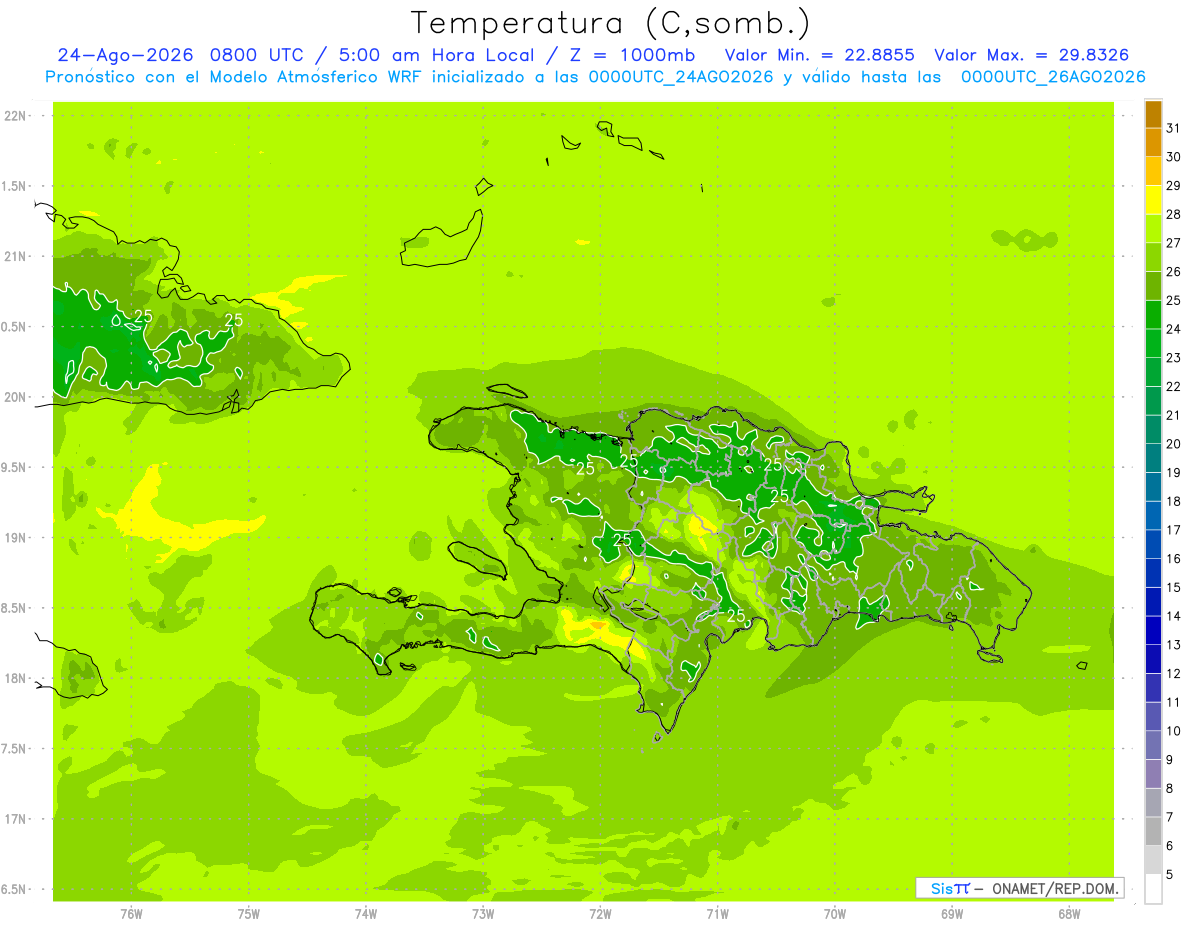Pick the color swatch between 26 and 27
The height and width of the screenshot is (927, 1200).
(1153, 257)
